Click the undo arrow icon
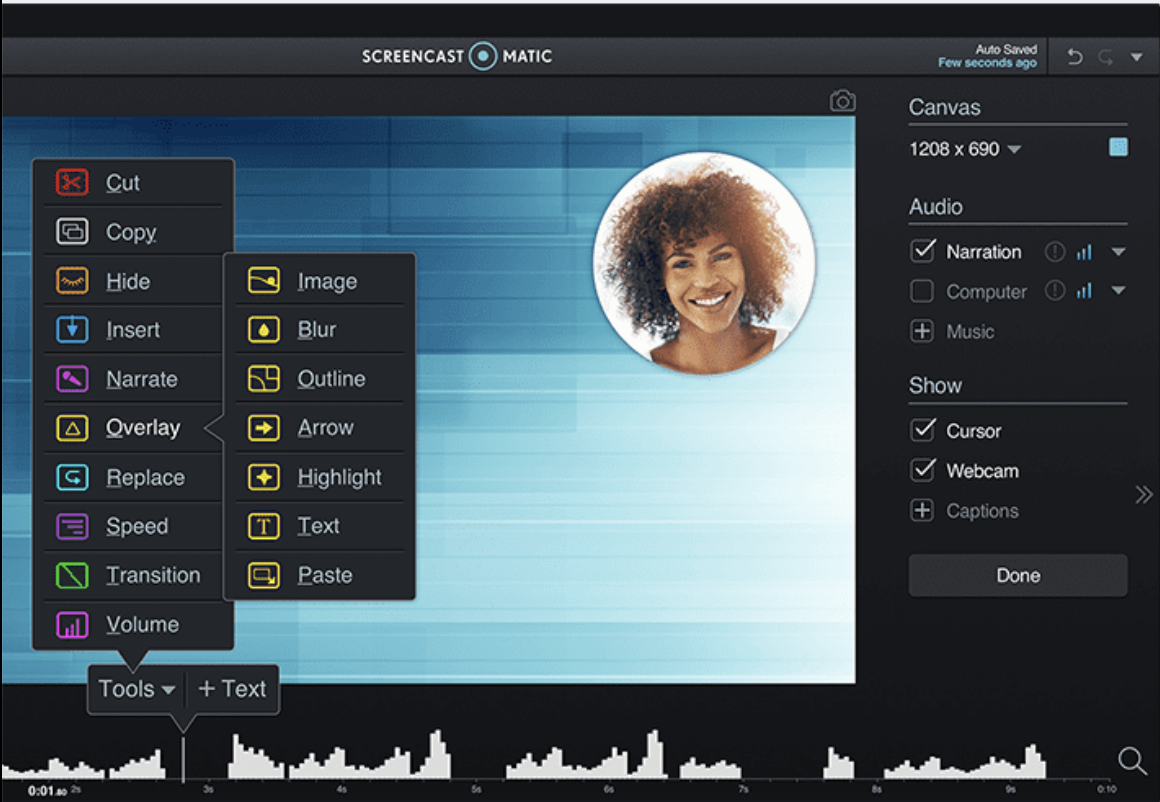The height and width of the screenshot is (802, 1160). click(x=1074, y=56)
